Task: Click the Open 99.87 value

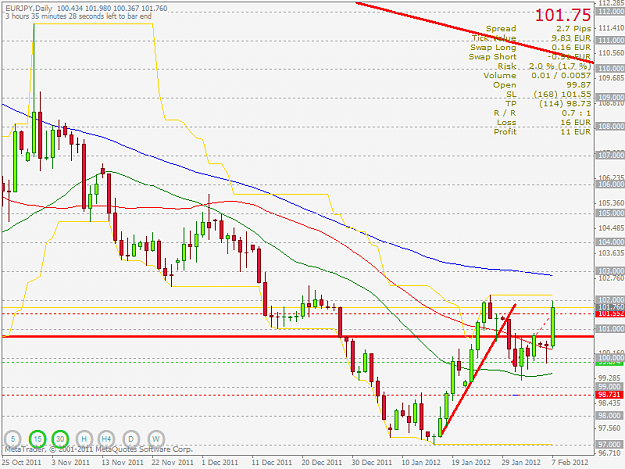Action: pos(578,85)
